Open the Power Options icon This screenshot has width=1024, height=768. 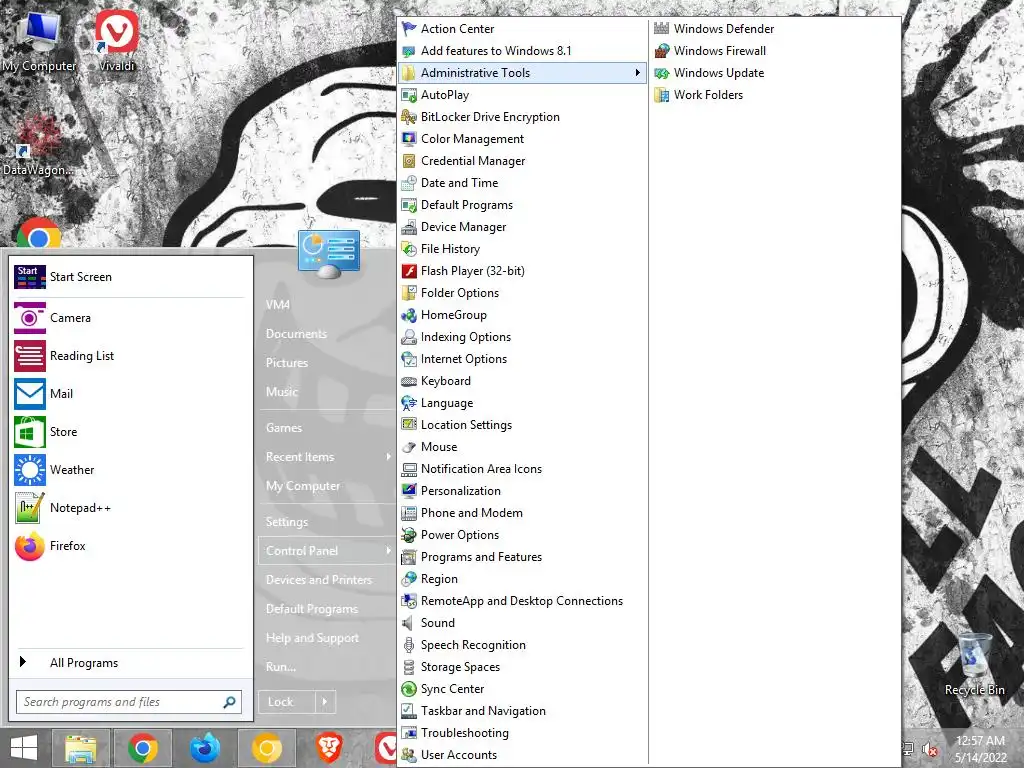pyautogui.click(x=409, y=535)
